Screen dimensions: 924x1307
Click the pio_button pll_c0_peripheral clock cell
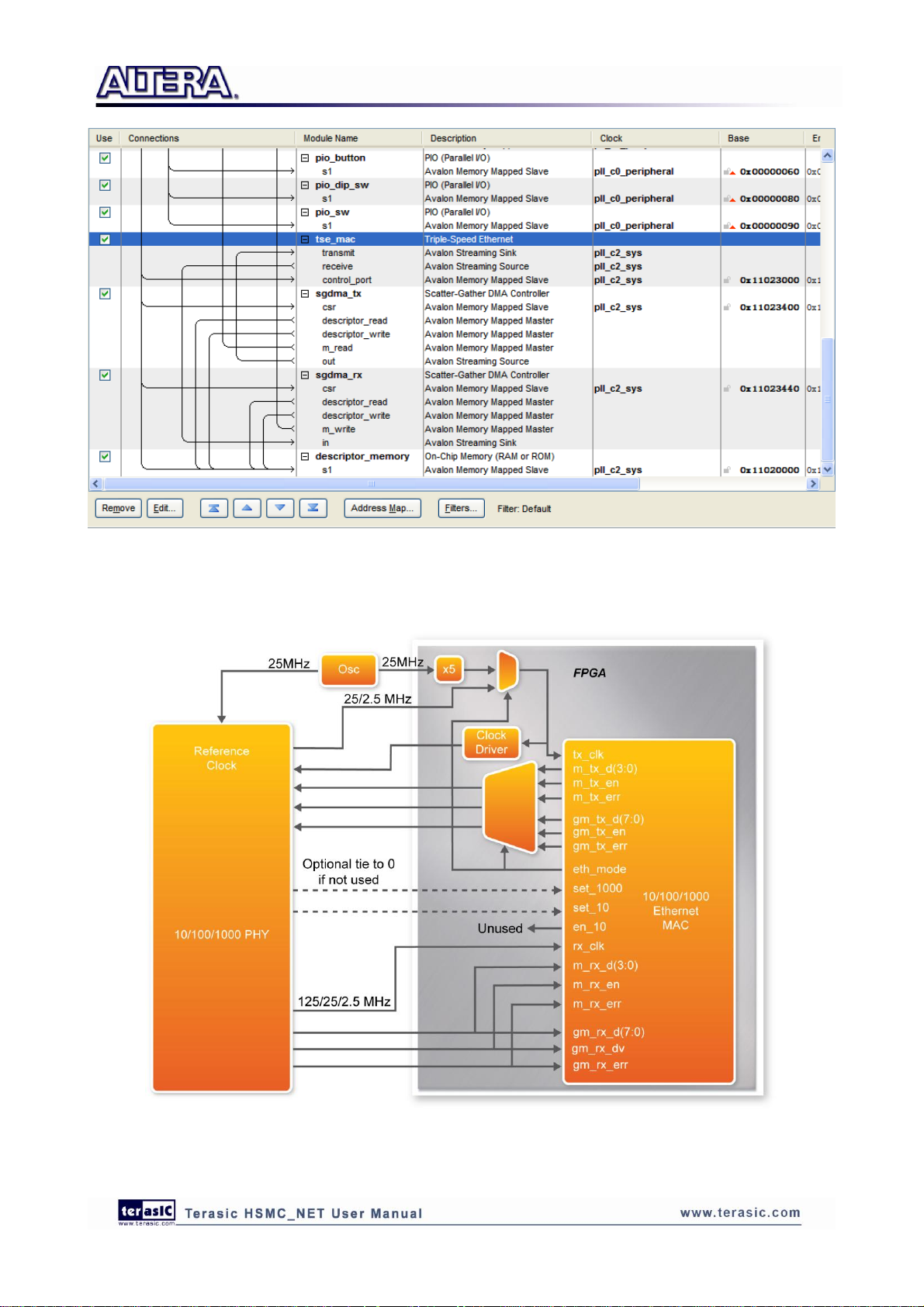[634, 171]
